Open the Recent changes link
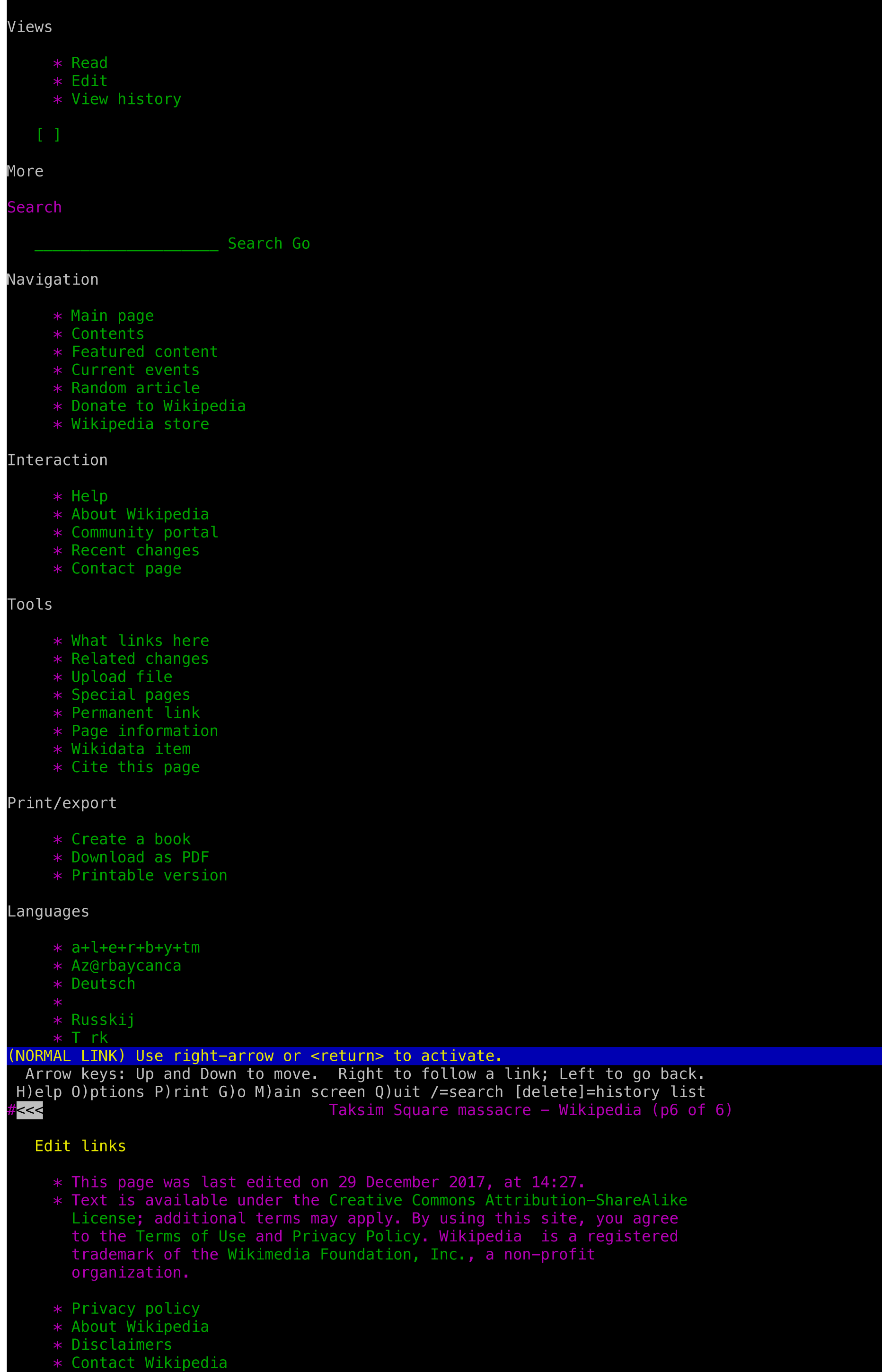The width and height of the screenshot is (882, 1372). 135,550
